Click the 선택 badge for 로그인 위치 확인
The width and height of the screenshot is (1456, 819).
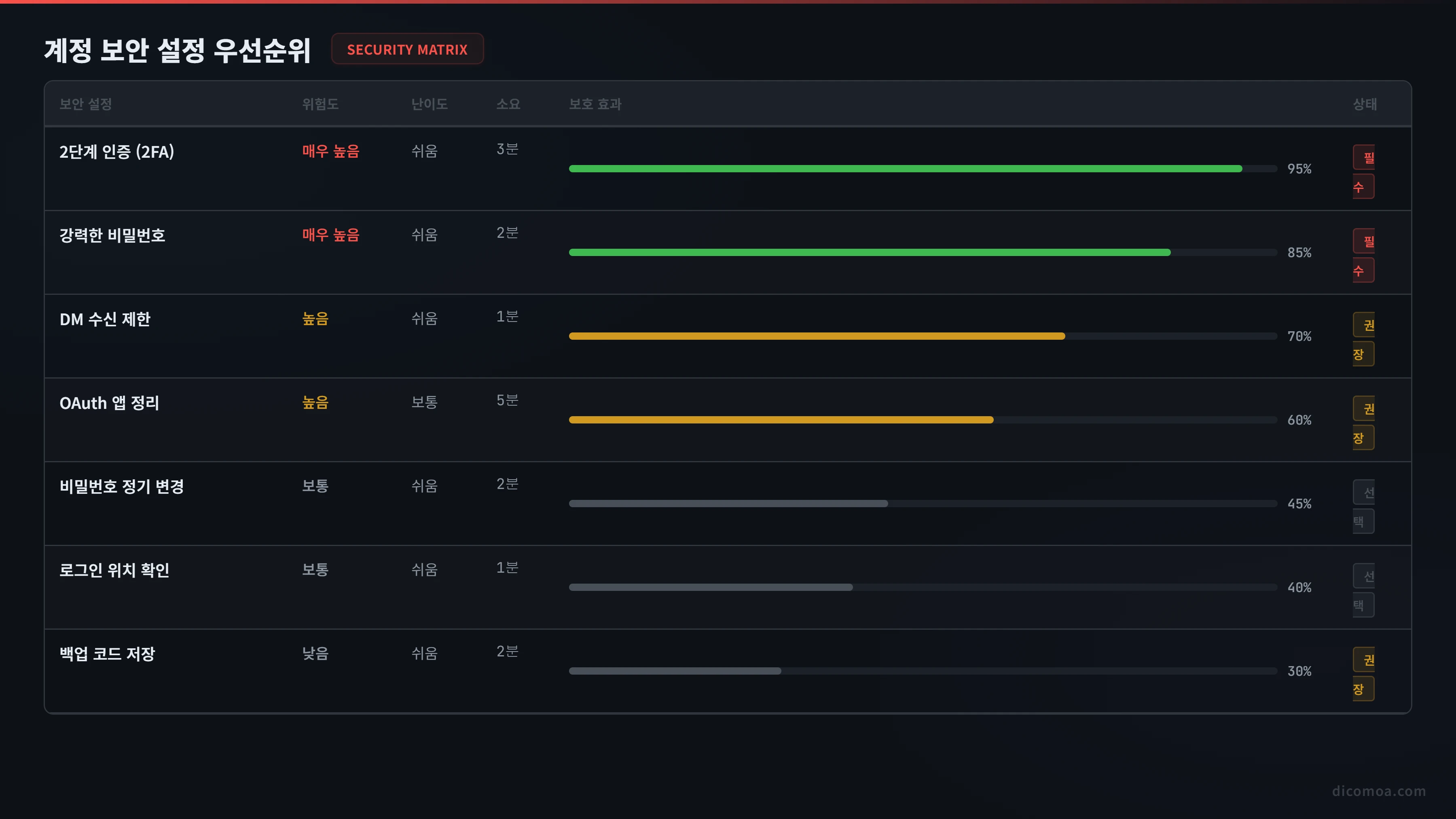1363,590
